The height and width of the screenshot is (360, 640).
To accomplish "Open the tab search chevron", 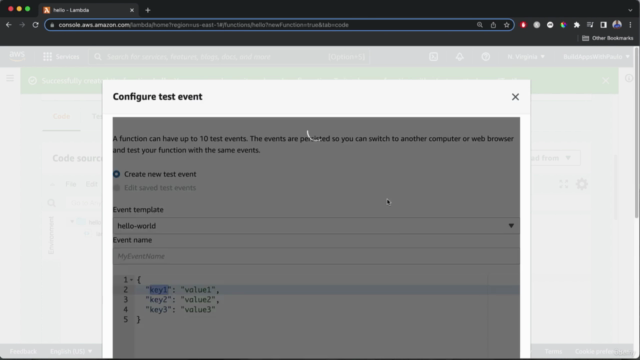I will 630,10.
